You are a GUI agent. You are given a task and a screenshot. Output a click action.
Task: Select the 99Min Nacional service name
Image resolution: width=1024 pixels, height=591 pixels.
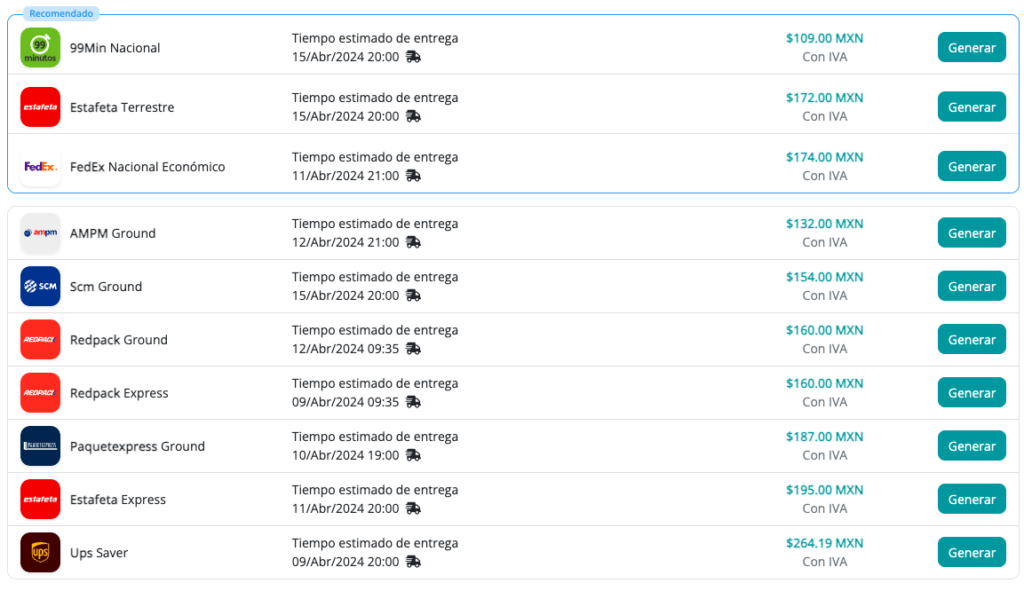[115, 48]
